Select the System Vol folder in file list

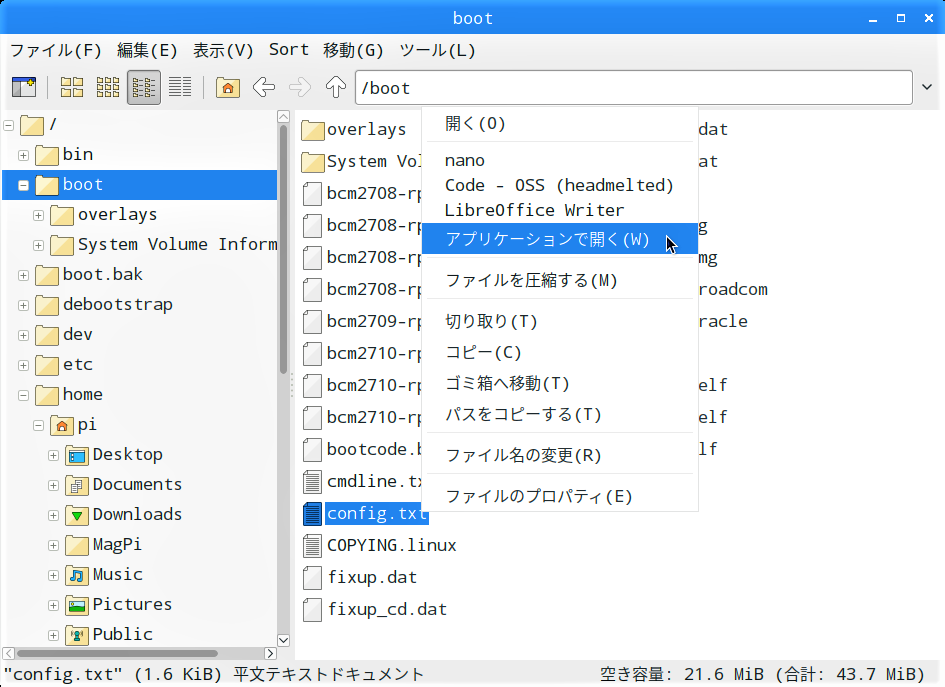(361, 162)
